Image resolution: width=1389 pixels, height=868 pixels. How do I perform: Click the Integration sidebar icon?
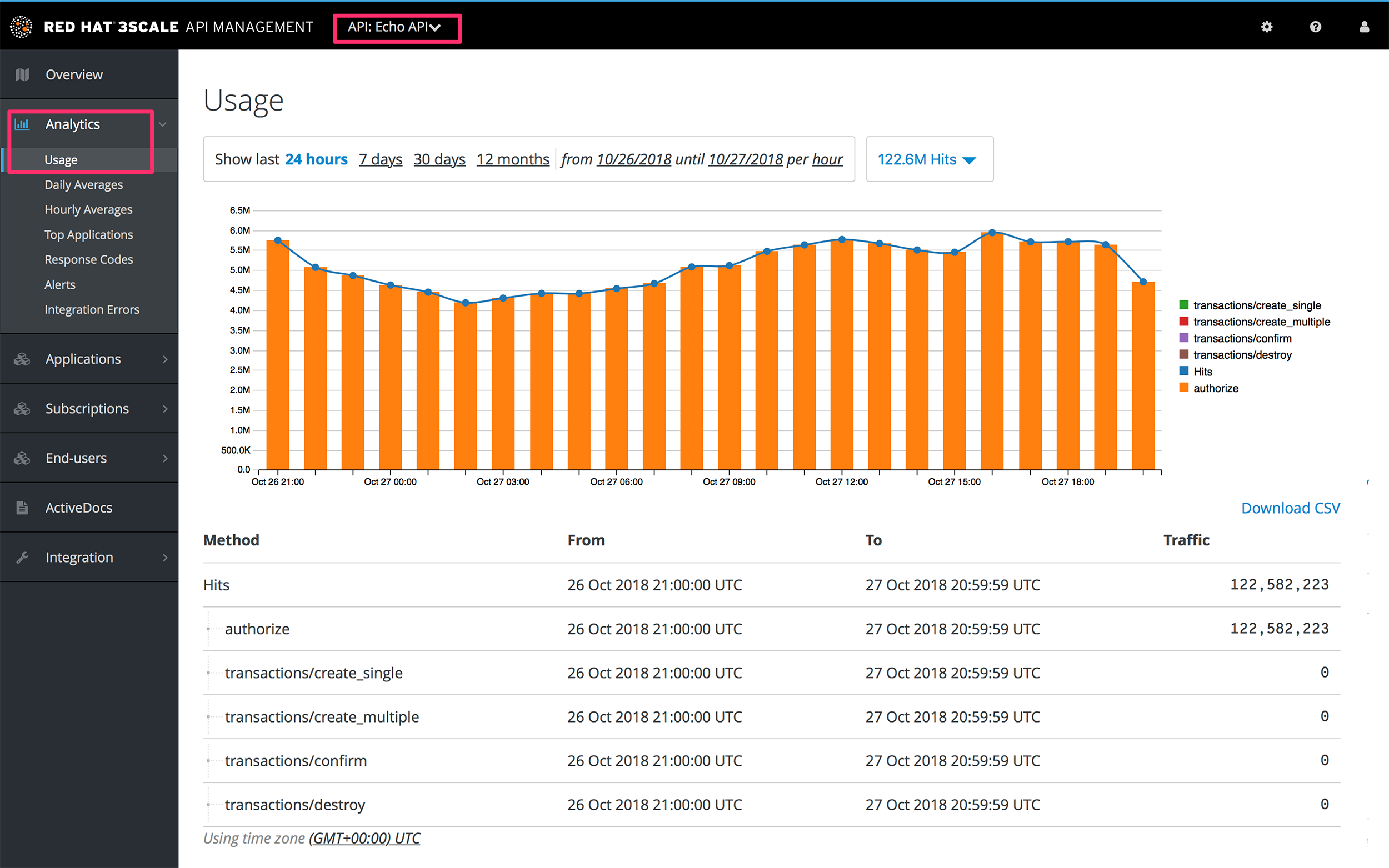tap(23, 557)
